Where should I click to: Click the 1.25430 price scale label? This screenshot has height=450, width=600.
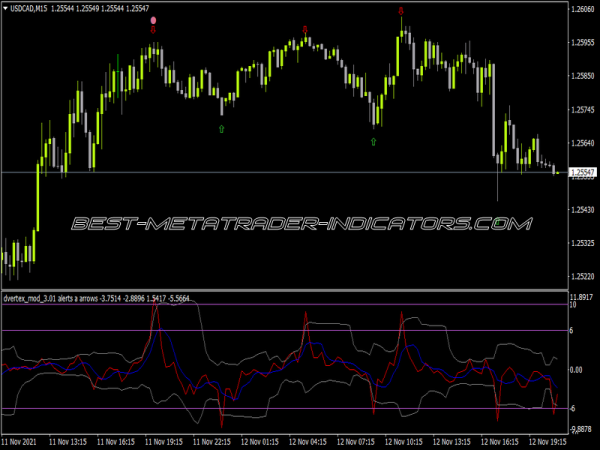pos(582,210)
